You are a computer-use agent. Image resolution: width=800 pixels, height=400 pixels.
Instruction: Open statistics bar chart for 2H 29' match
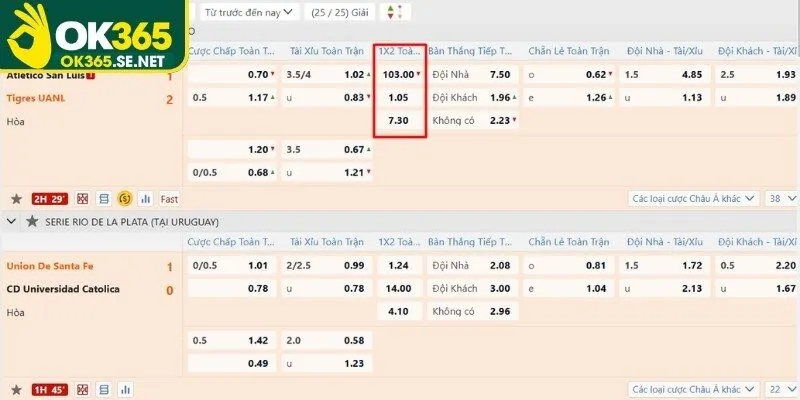tap(146, 199)
